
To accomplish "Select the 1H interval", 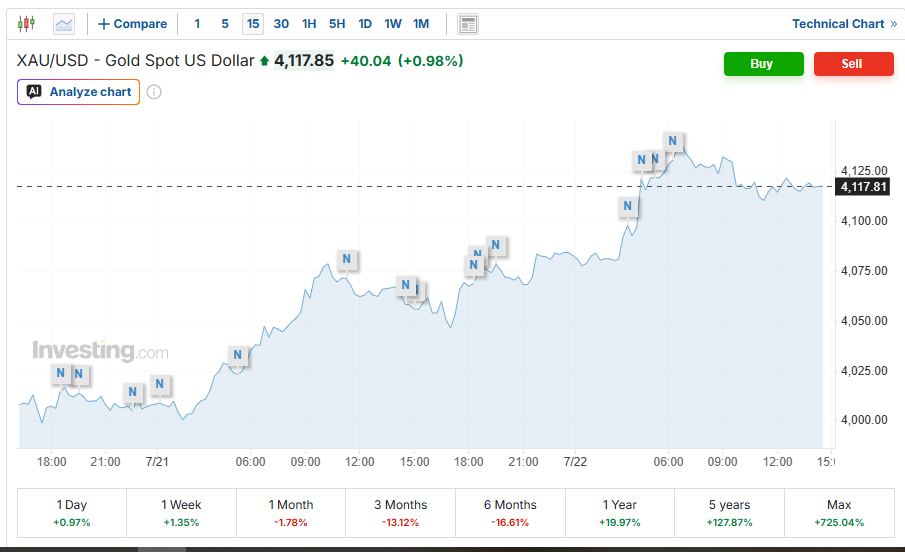I will [x=309, y=24].
